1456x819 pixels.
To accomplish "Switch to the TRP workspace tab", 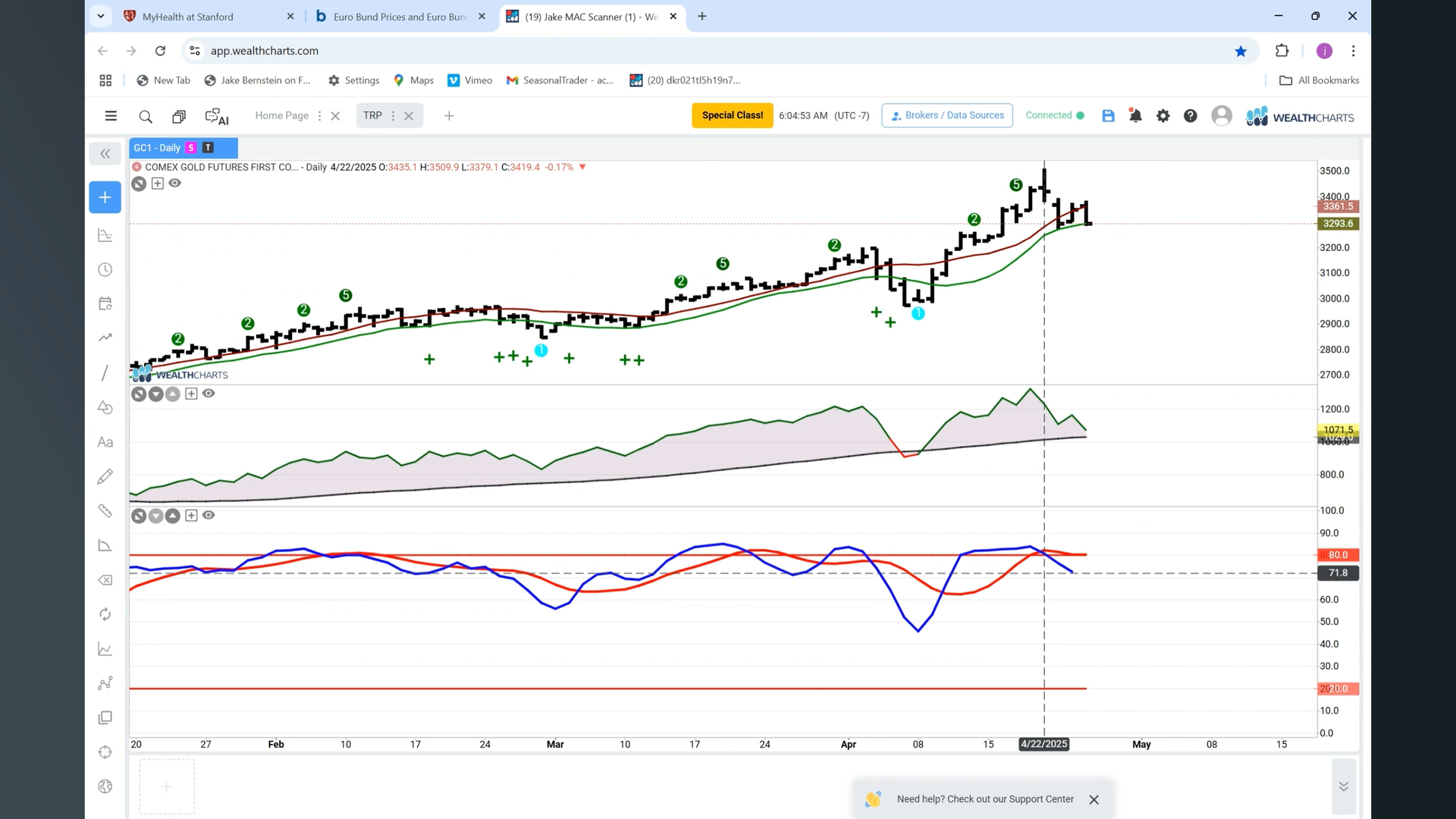I will click(x=372, y=116).
